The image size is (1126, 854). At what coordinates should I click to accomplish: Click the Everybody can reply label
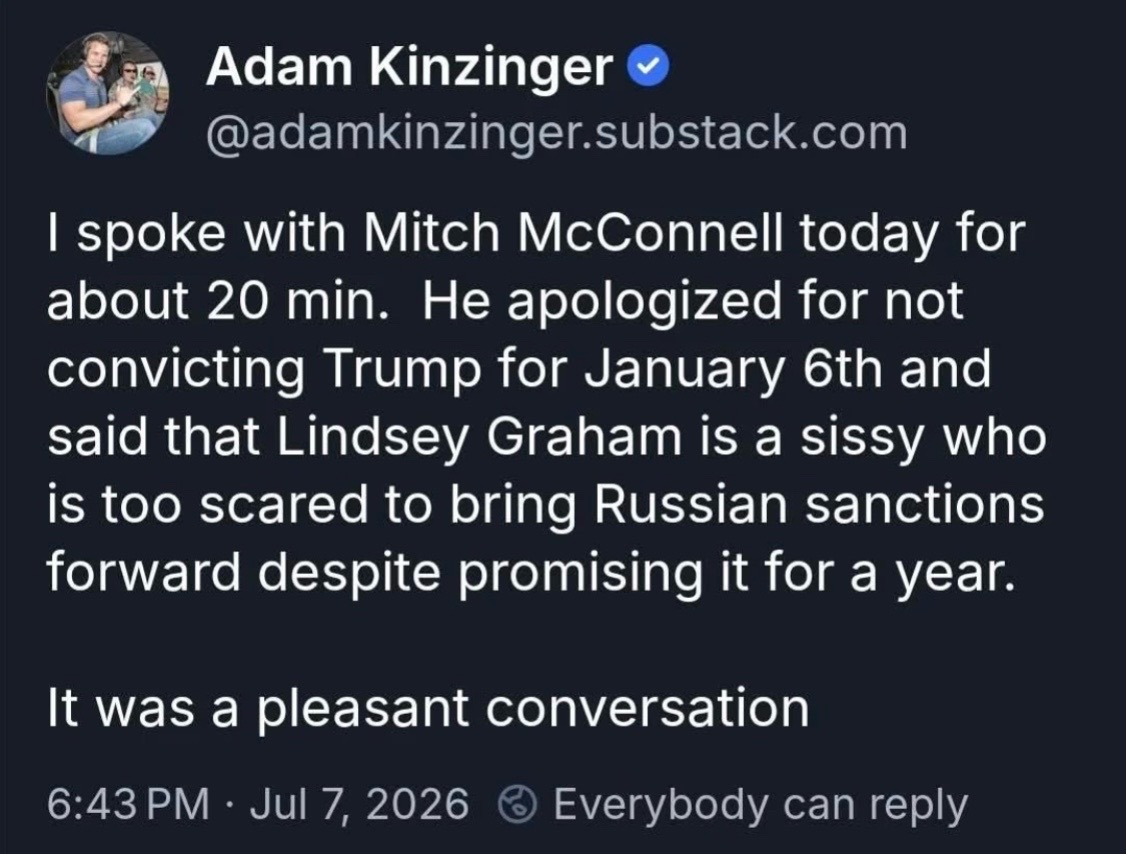click(x=760, y=805)
